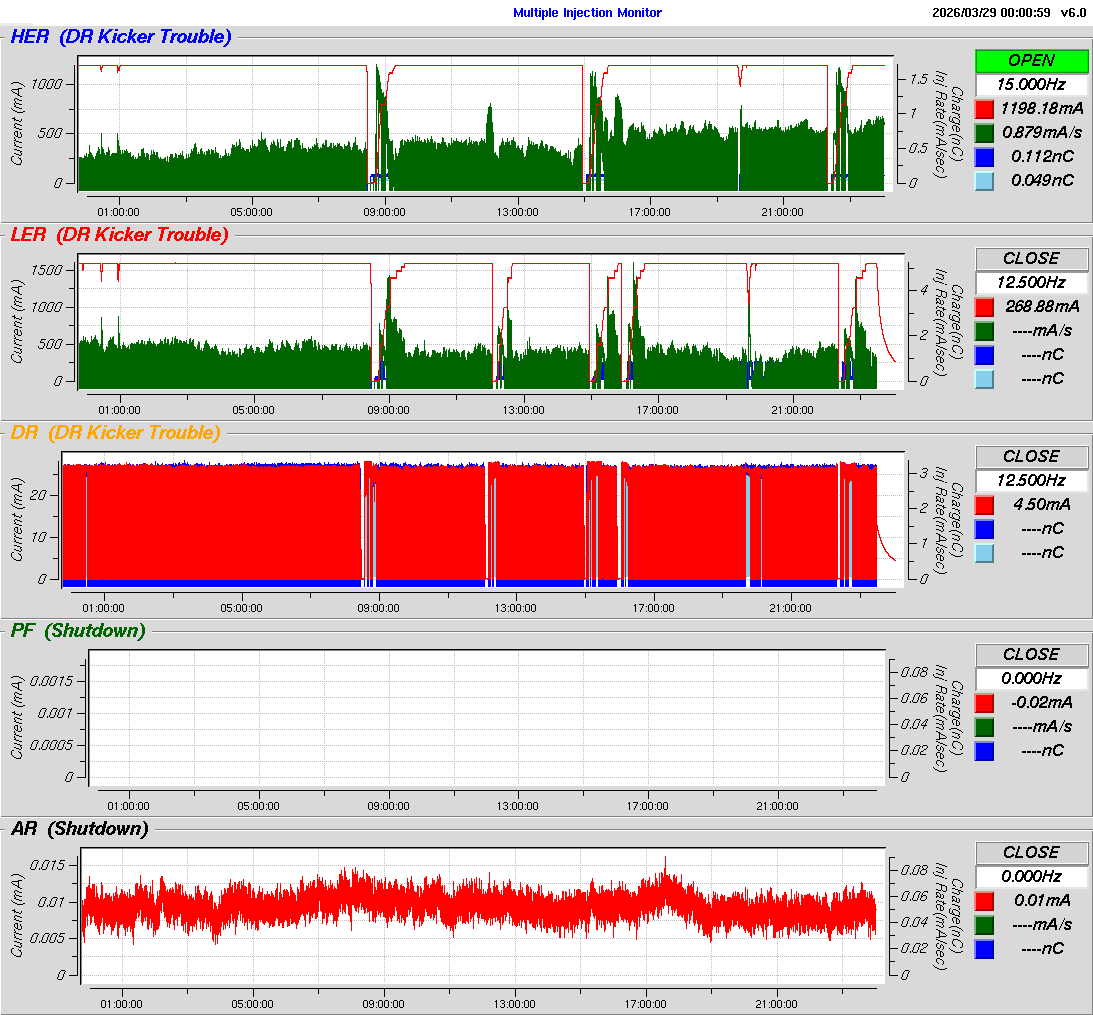Click the DR light blue legend swatch

[985, 553]
